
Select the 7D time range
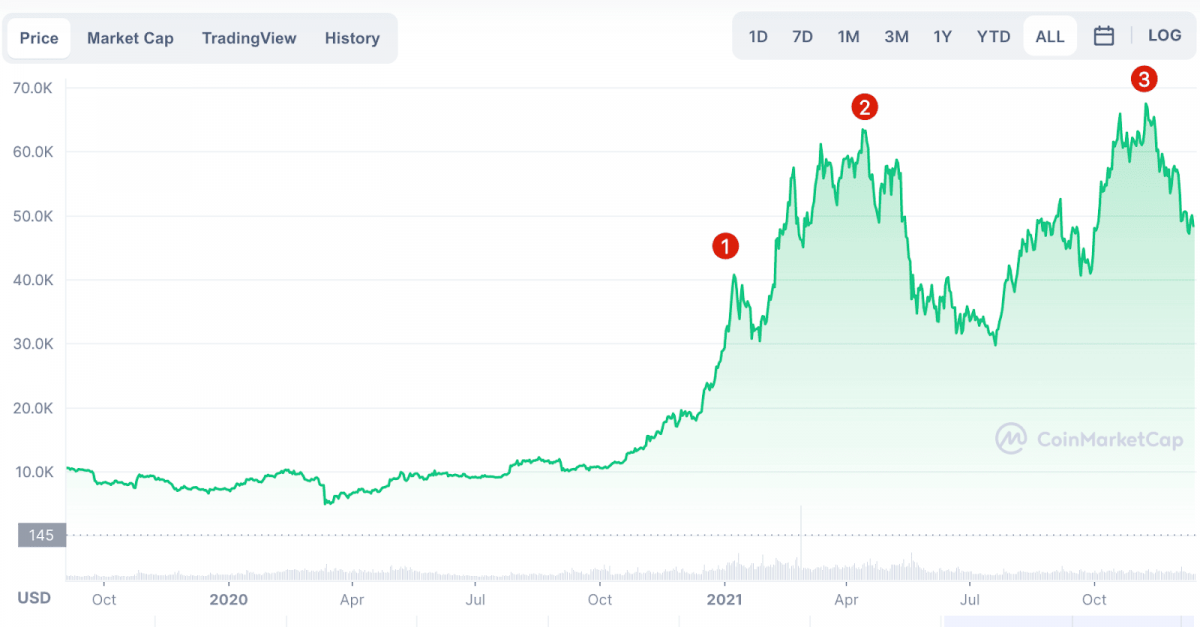pos(802,37)
